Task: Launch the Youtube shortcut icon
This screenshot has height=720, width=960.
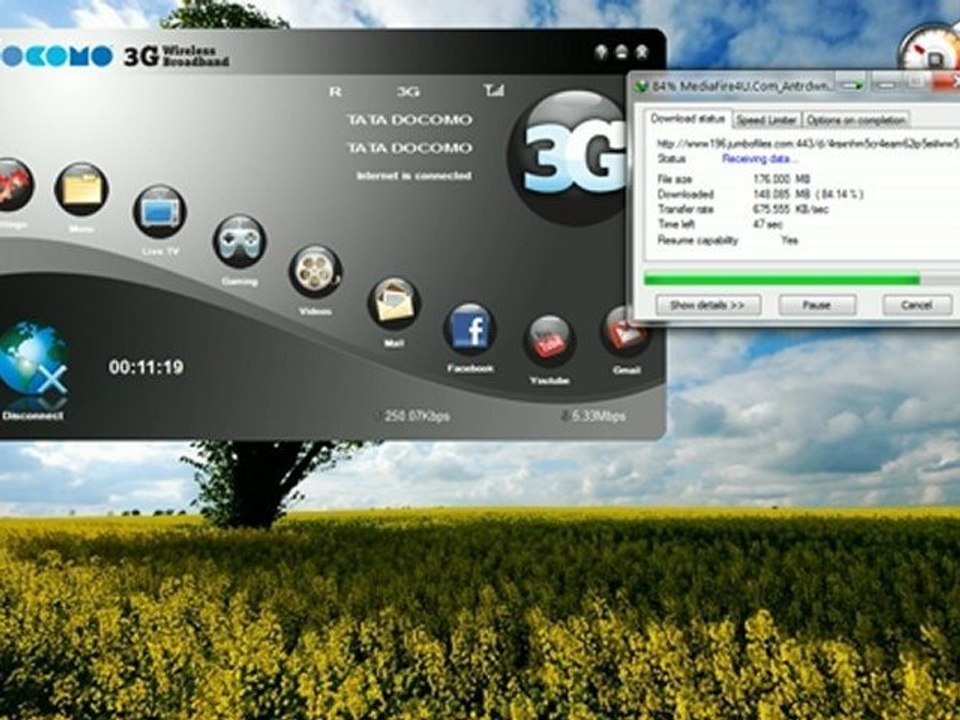Action: [x=549, y=342]
